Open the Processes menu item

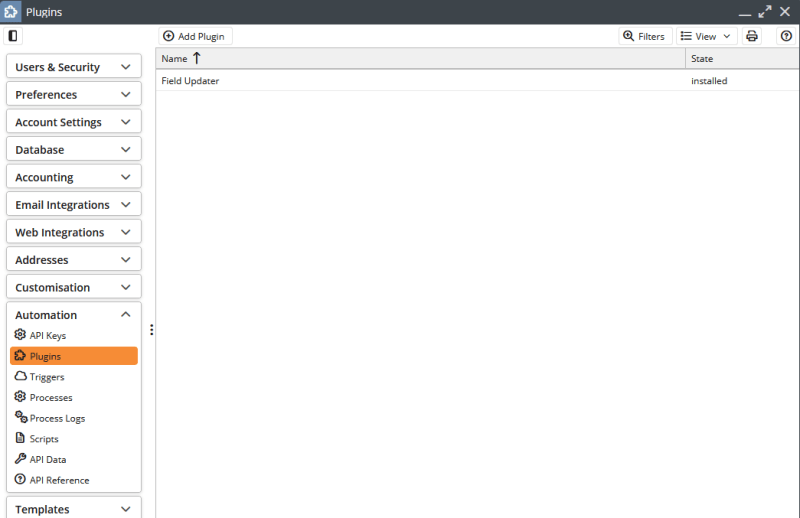click(x=51, y=398)
